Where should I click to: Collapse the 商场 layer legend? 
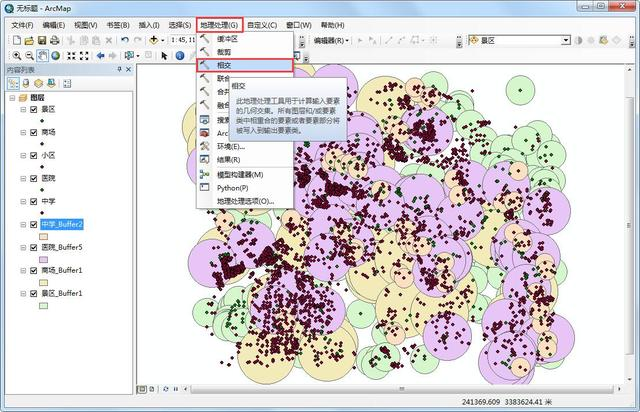(23, 132)
